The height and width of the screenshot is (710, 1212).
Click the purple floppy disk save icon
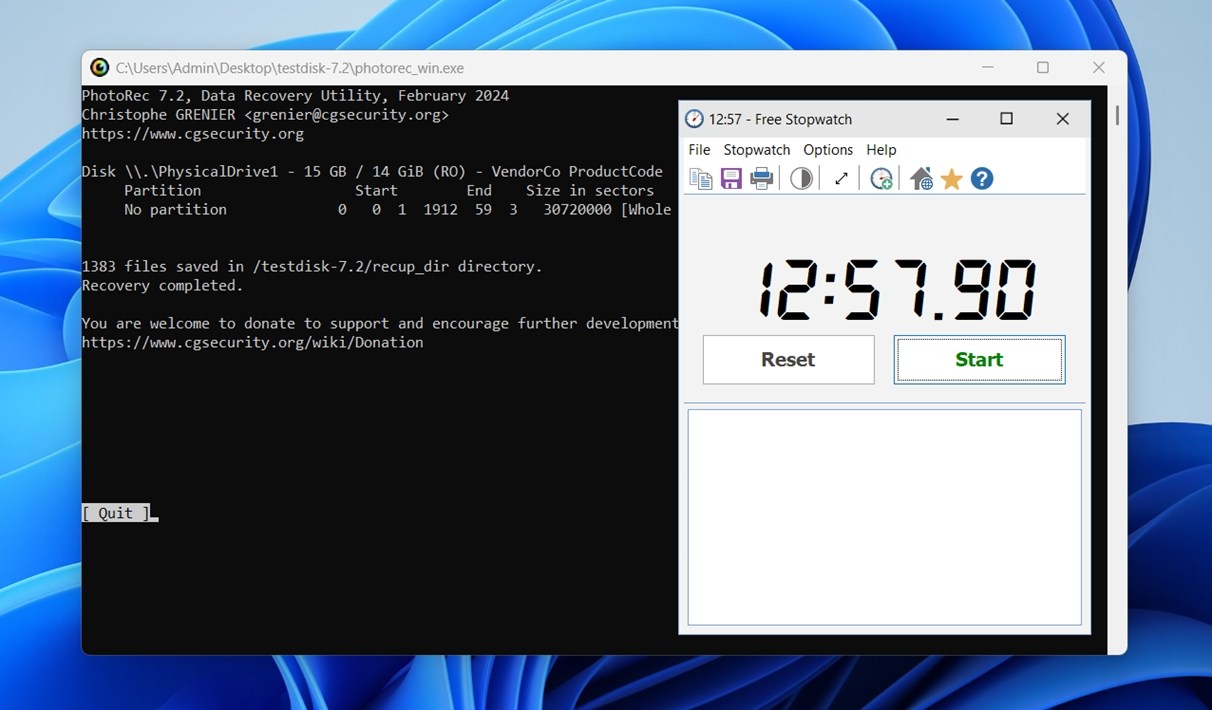coord(731,179)
